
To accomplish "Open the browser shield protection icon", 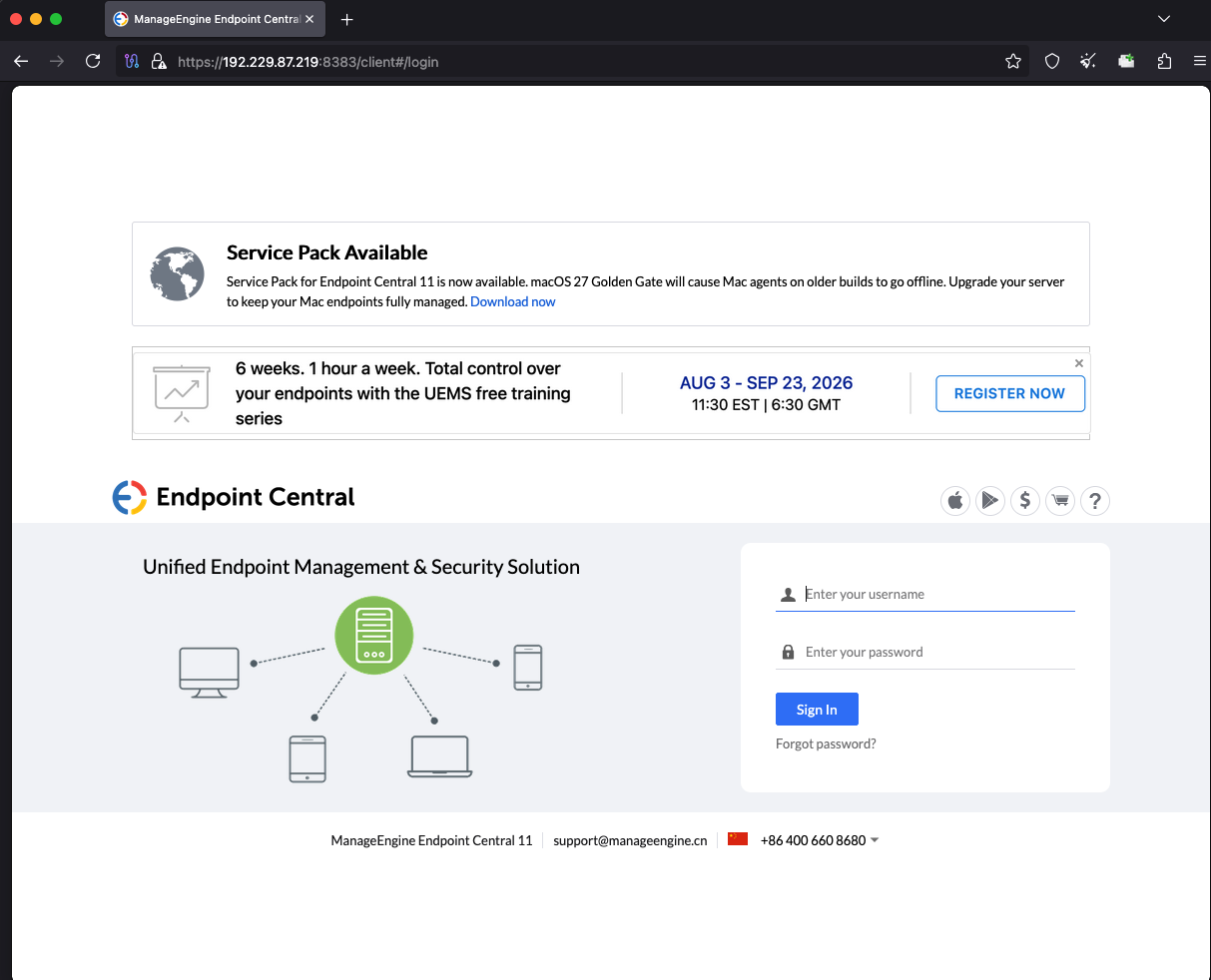I will pyautogui.click(x=1052, y=61).
